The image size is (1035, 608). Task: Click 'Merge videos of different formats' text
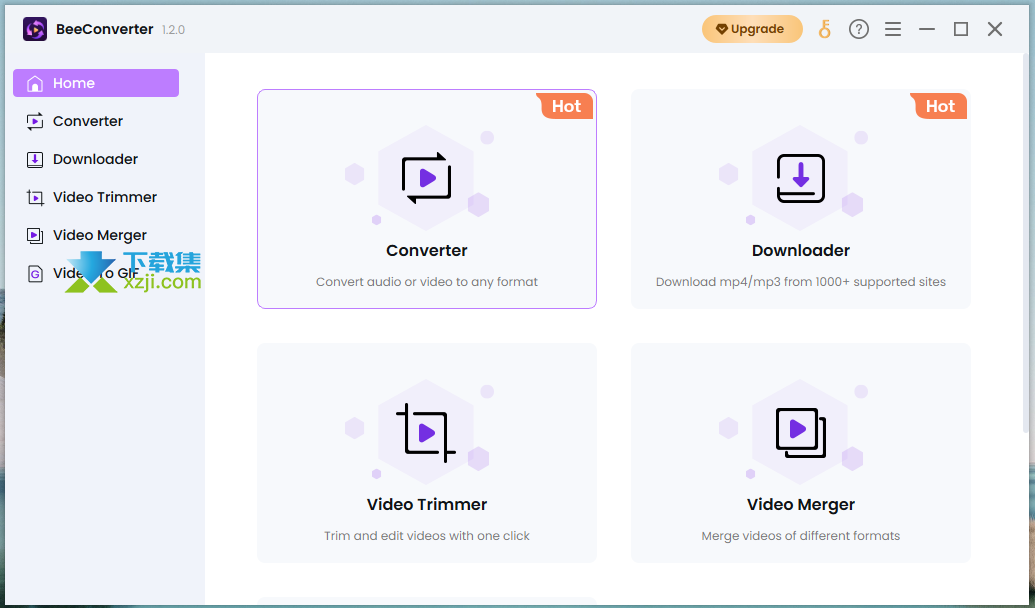click(x=801, y=536)
